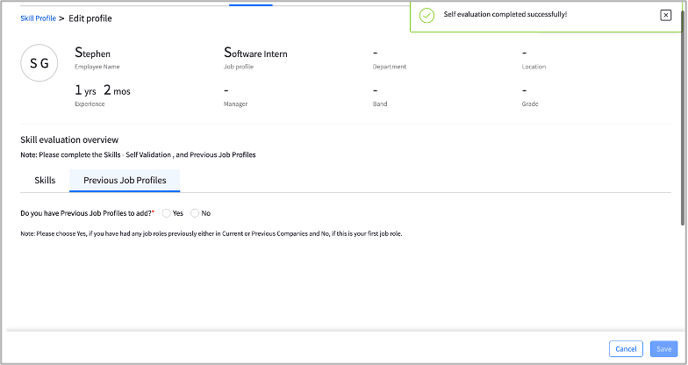Click the SG avatar circle

click(x=39, y=63)
